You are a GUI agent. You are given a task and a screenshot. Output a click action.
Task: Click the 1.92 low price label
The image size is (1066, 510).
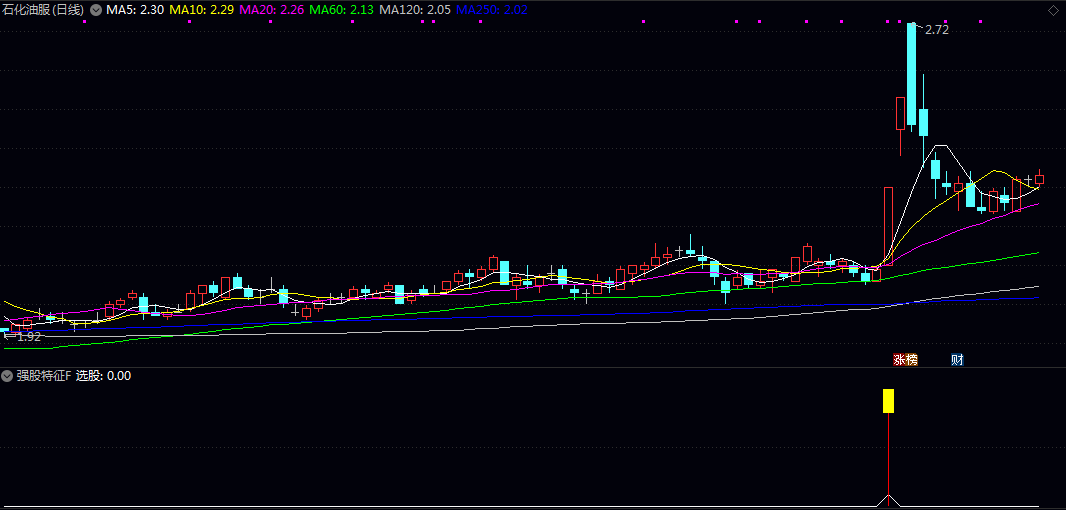[x=29, y=337]
